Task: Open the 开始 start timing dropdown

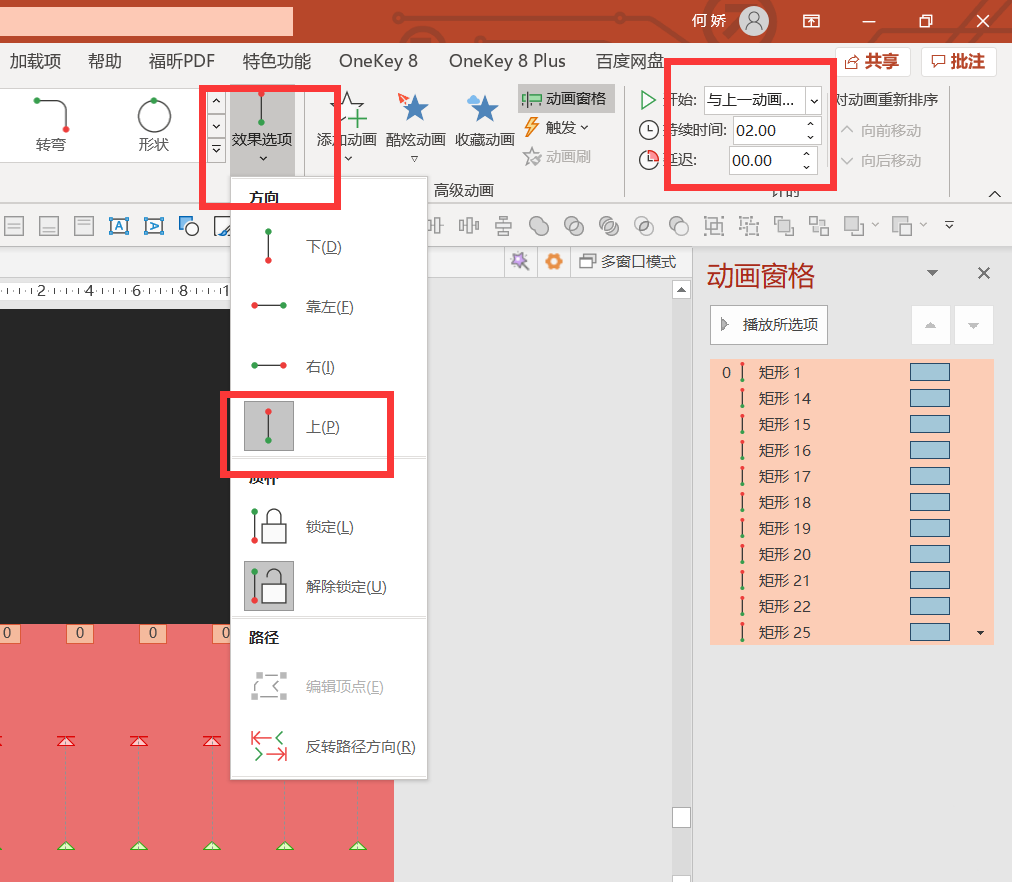Action: [814, 99]
